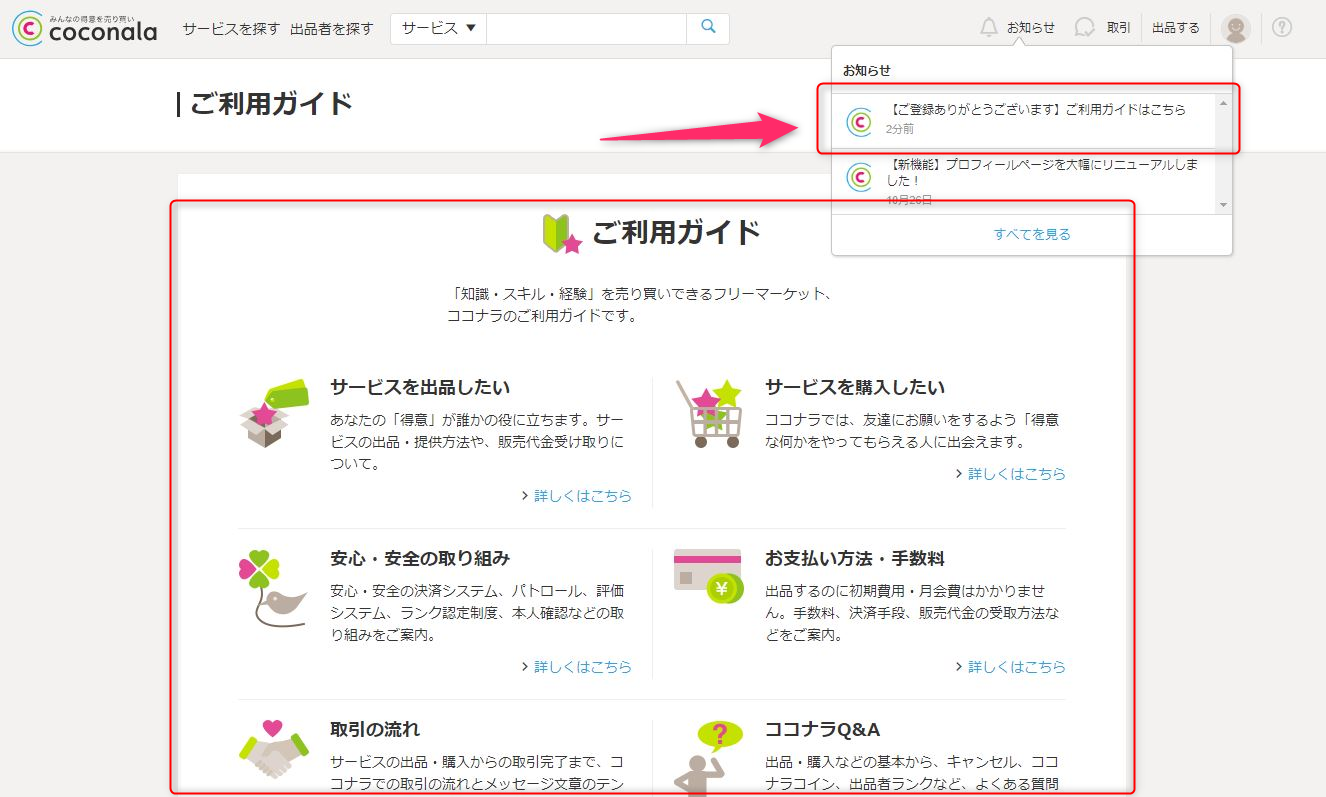Select the 取引 header item
The height and width of the screenshot is (797, 1326).
coord(1119,28)
